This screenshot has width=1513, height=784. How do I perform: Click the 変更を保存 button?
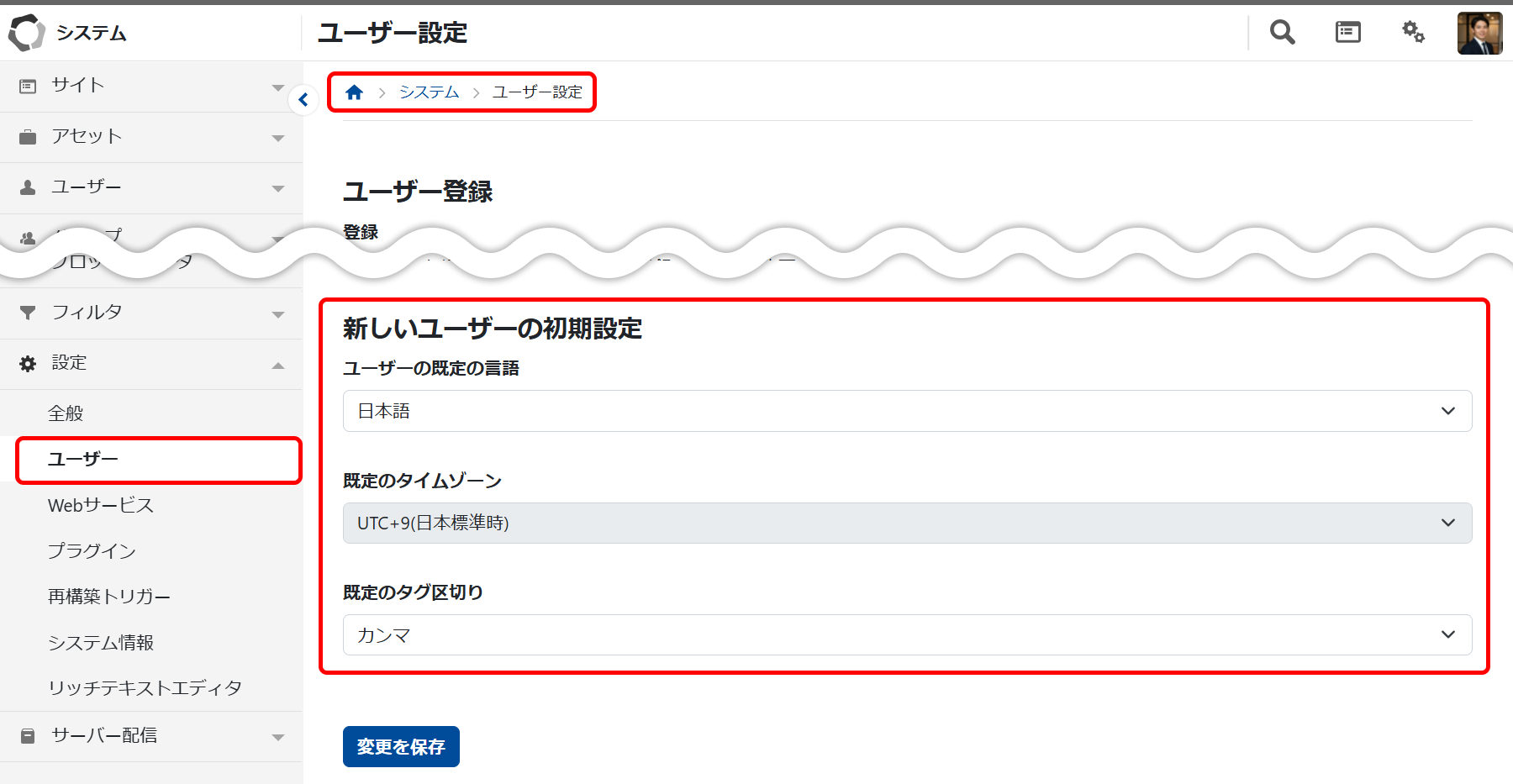coord(401,746)
